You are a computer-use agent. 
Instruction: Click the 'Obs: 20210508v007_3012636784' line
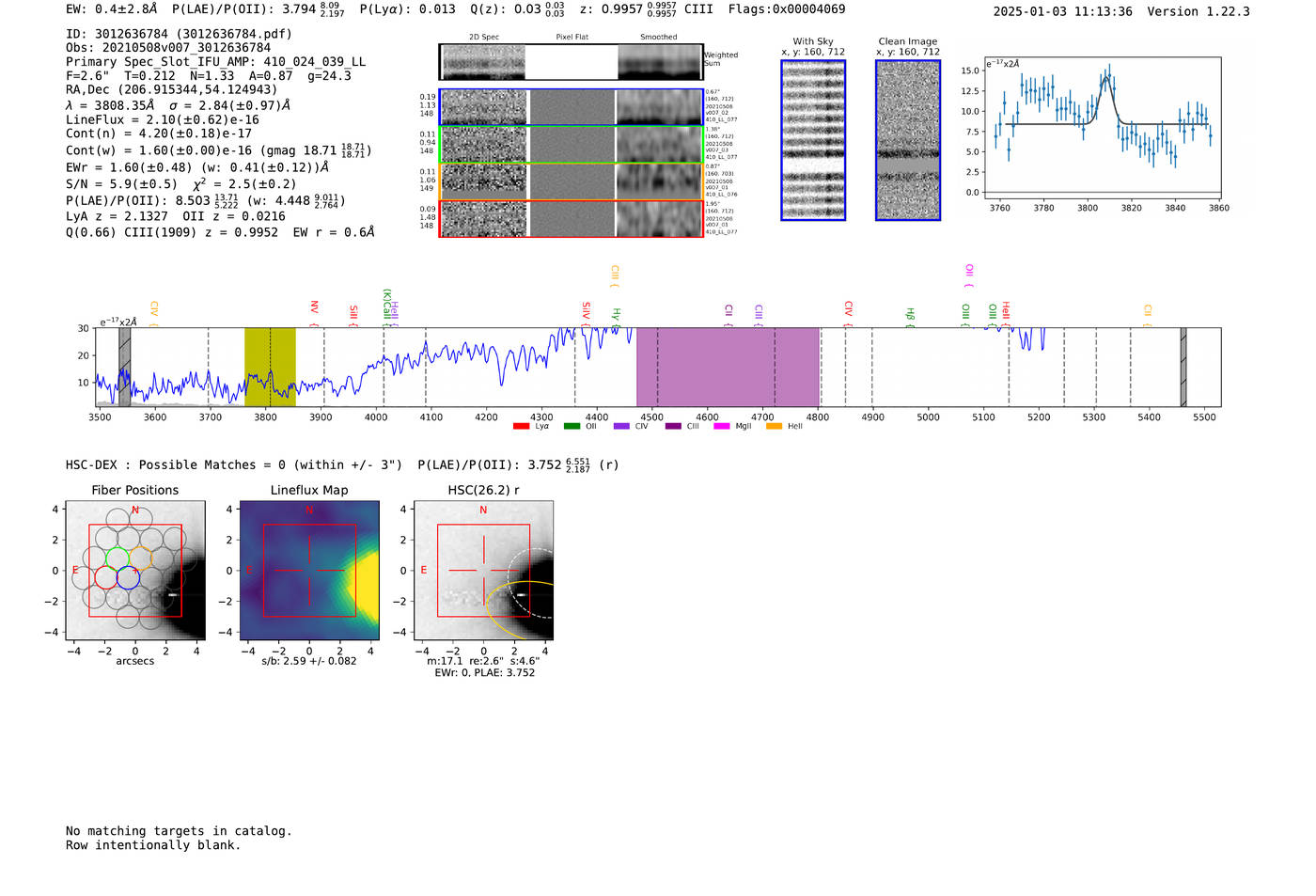(168, 48)
